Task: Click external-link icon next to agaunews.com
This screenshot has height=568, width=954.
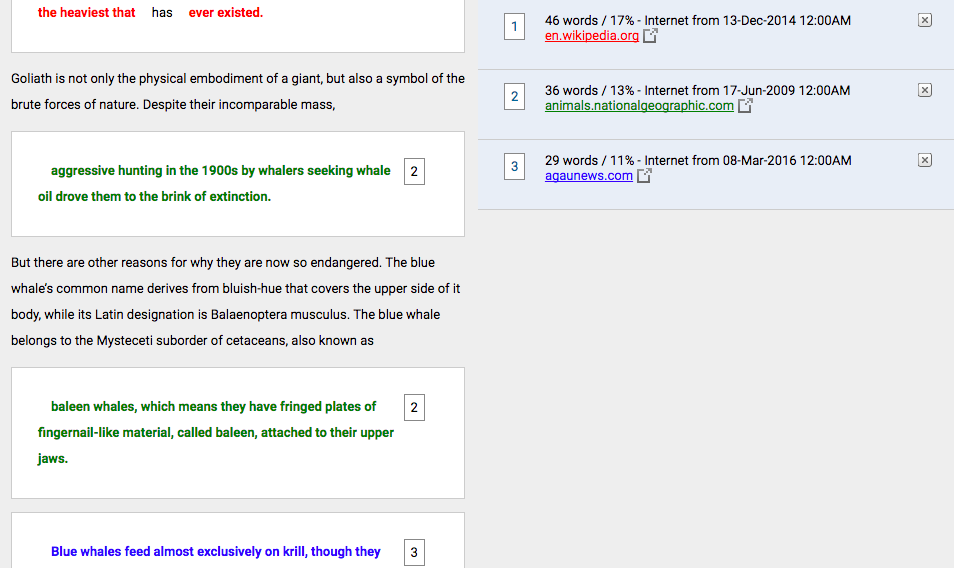Action: [x=644, y=176]
